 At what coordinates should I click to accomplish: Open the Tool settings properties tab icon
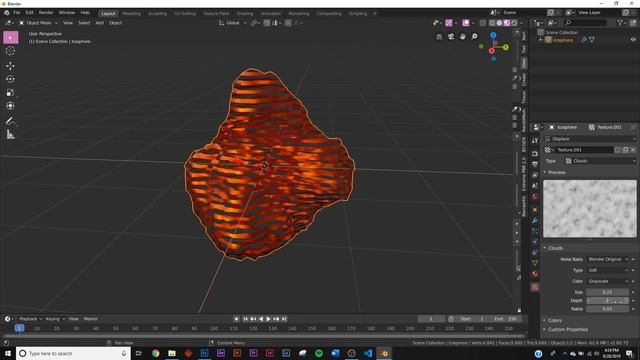point(535,140)
